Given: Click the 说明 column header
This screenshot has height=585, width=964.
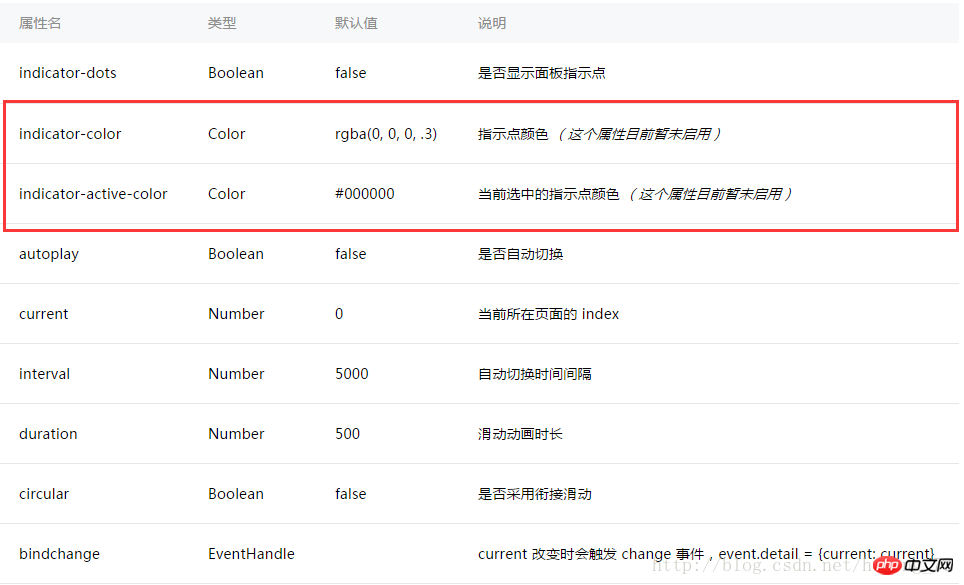Looking at the screenshot, I should tap(492, 23).
